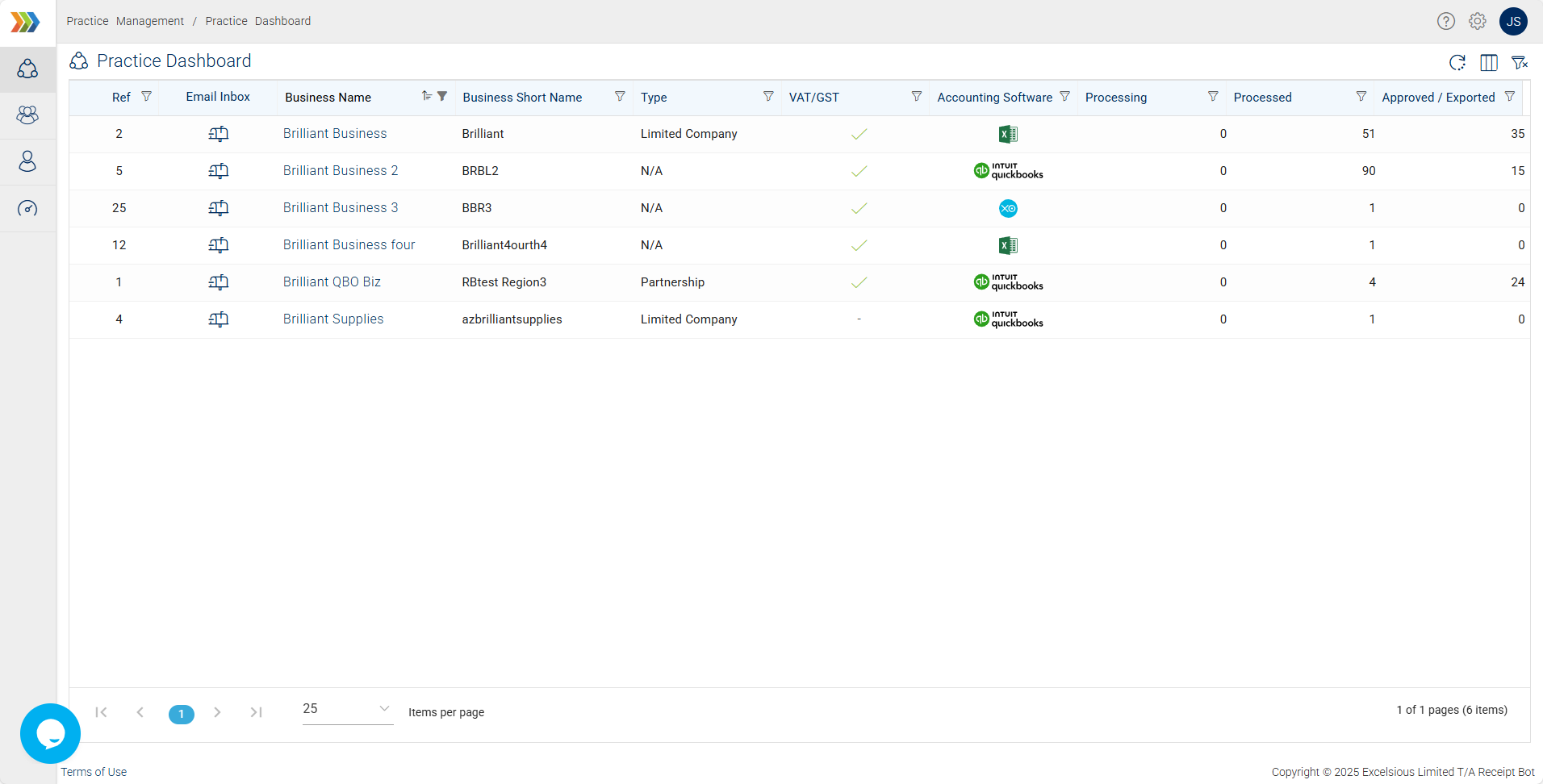Go to first page arrow
Viewport: 1543px width, 784px height.
pos(101,712)
